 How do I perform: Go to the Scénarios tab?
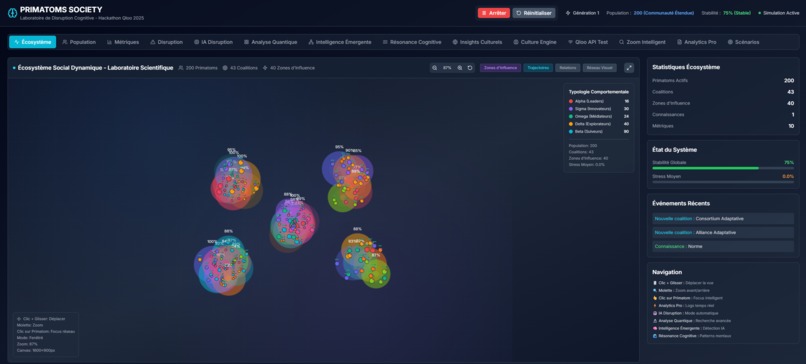point(743,42)
